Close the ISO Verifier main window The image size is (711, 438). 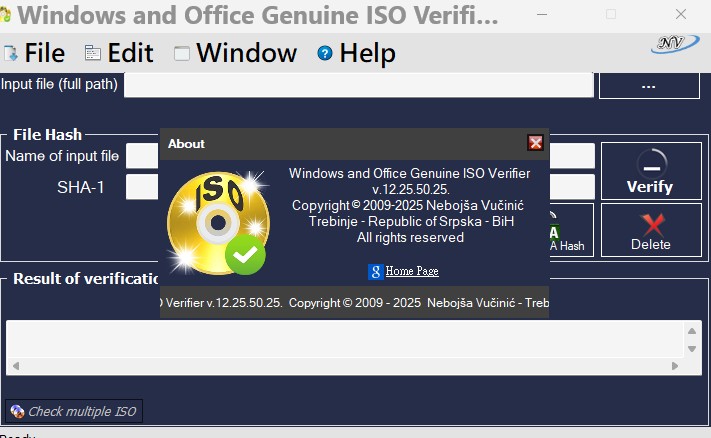click(681, 15)
